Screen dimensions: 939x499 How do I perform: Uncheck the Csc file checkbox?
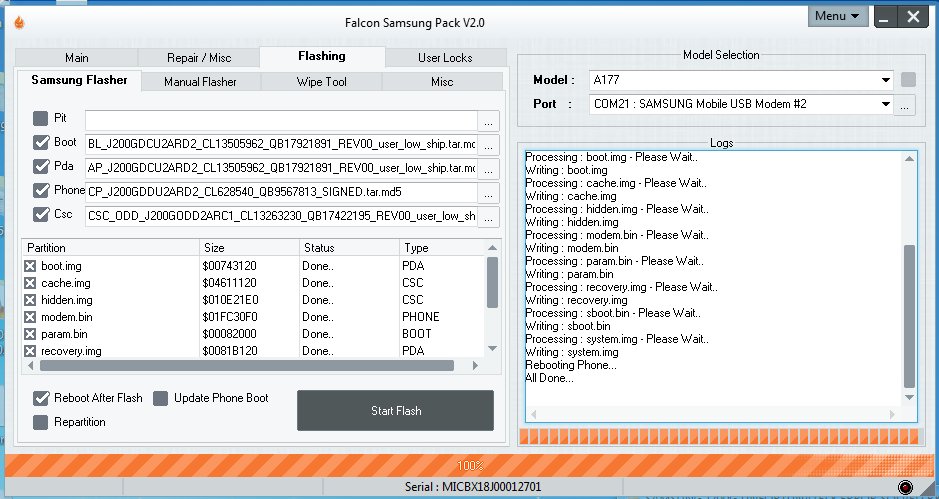click(41, 214)
